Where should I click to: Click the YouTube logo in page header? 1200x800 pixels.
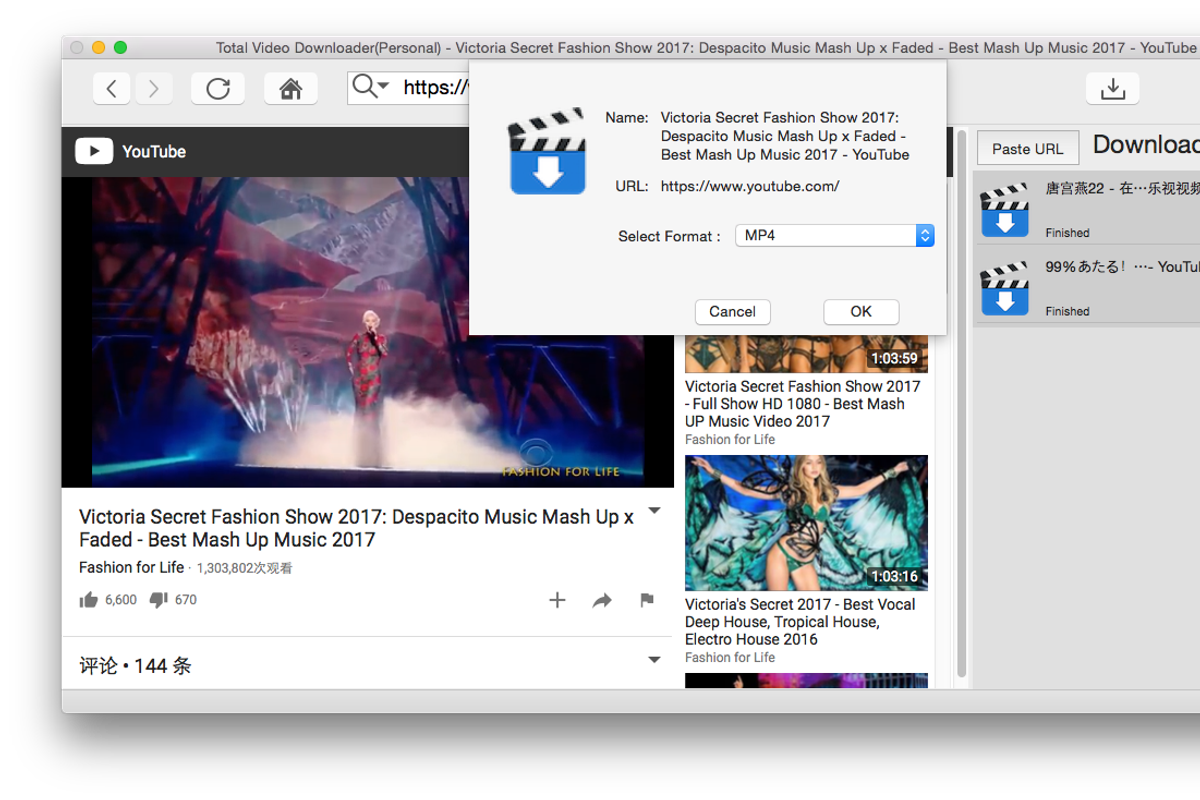click(131, 152)
